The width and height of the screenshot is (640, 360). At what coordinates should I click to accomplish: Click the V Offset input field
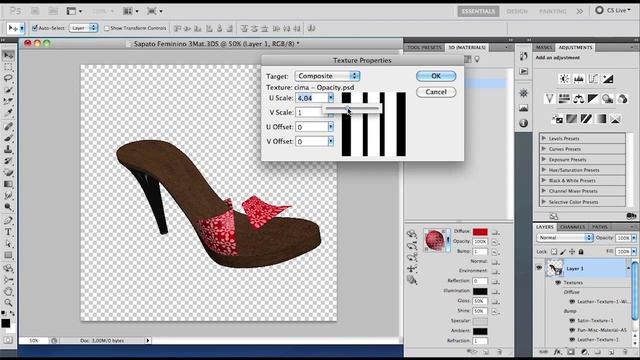[312, 141]
